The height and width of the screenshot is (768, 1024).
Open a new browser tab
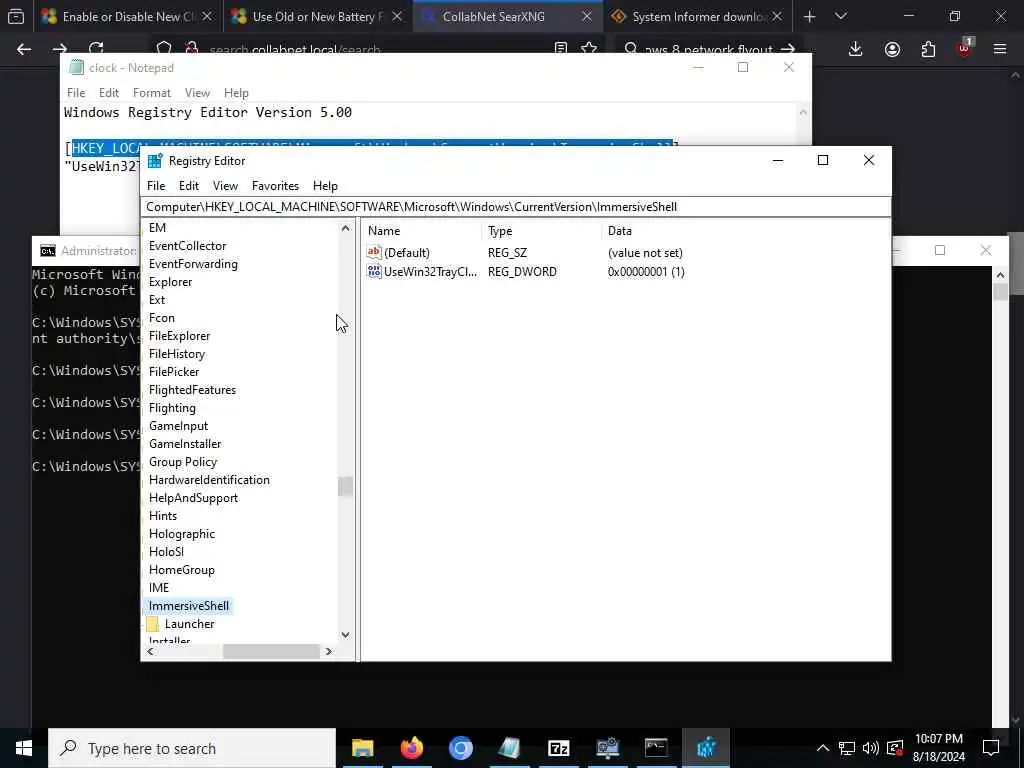tap(810, 17)
